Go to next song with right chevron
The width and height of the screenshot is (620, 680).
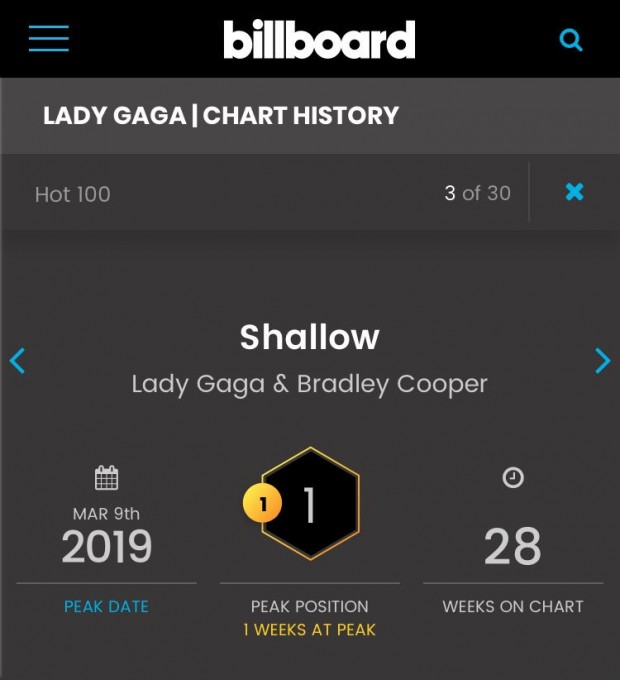click(x=603, y=360)
